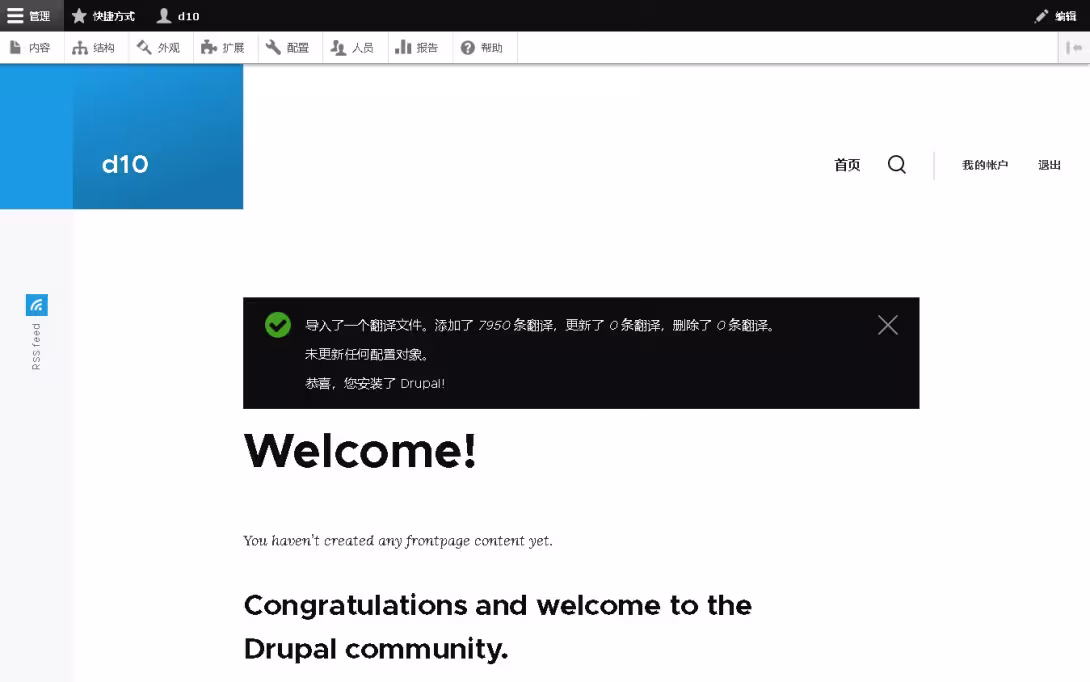Dismiss the translation import message
The width and height of the screenshot is (1090, 682).
point(887,324)
